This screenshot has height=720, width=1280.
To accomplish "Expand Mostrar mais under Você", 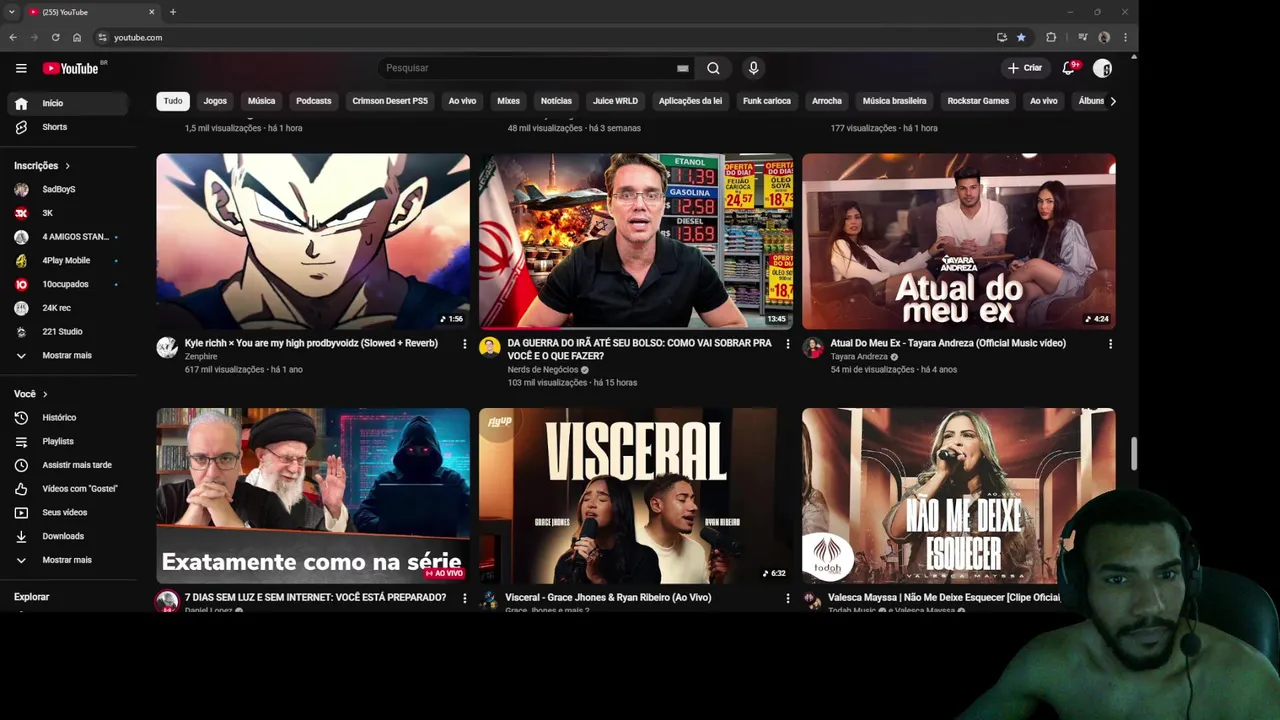I will point(66,560).
